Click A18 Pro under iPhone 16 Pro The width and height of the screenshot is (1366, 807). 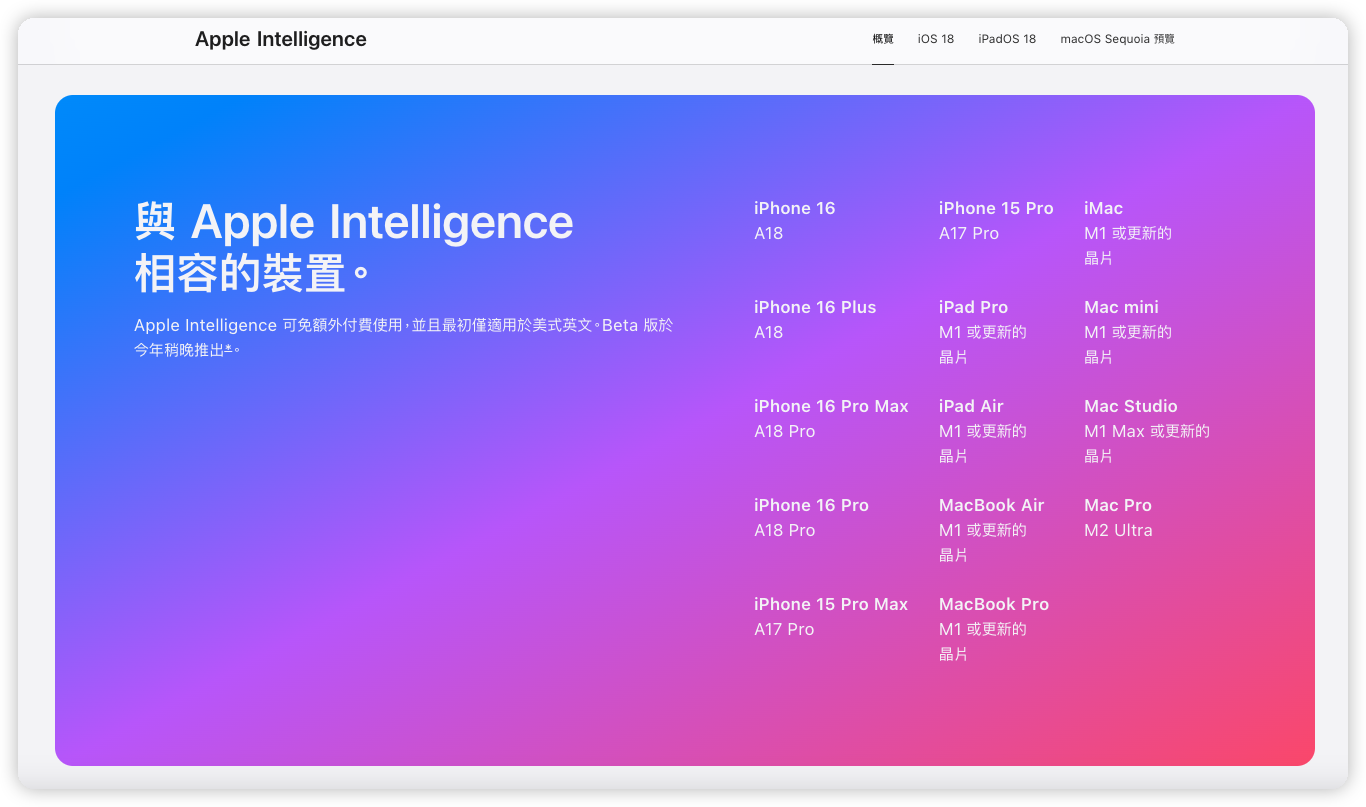pos(784,530)
